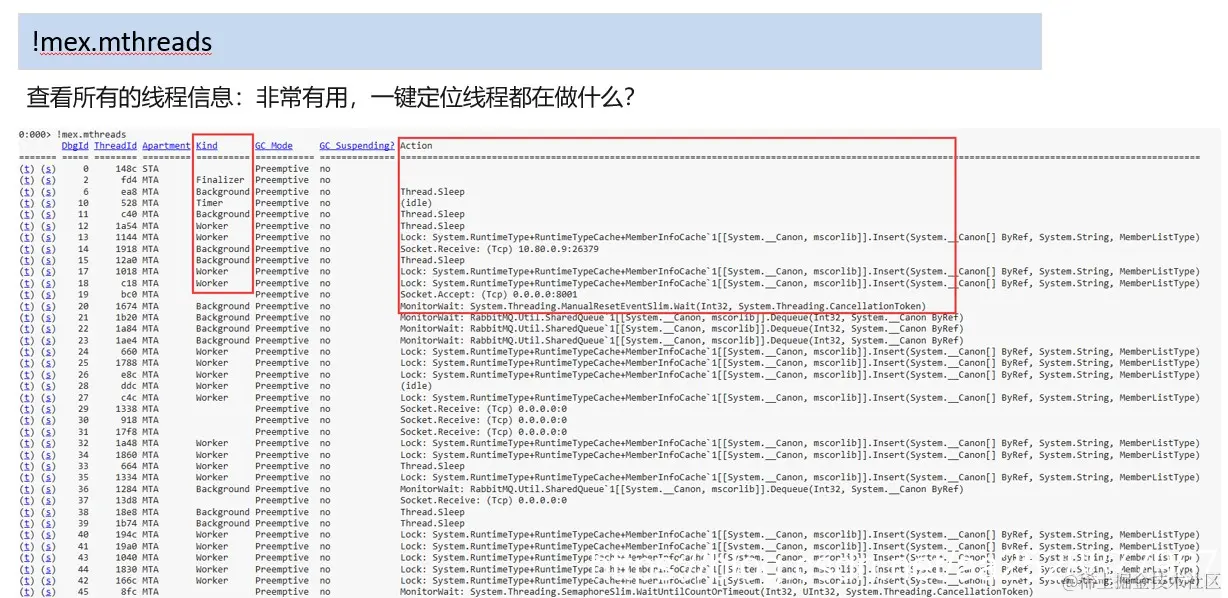
Task: Click (t) for thread id 1674
Action: point(27,306)
